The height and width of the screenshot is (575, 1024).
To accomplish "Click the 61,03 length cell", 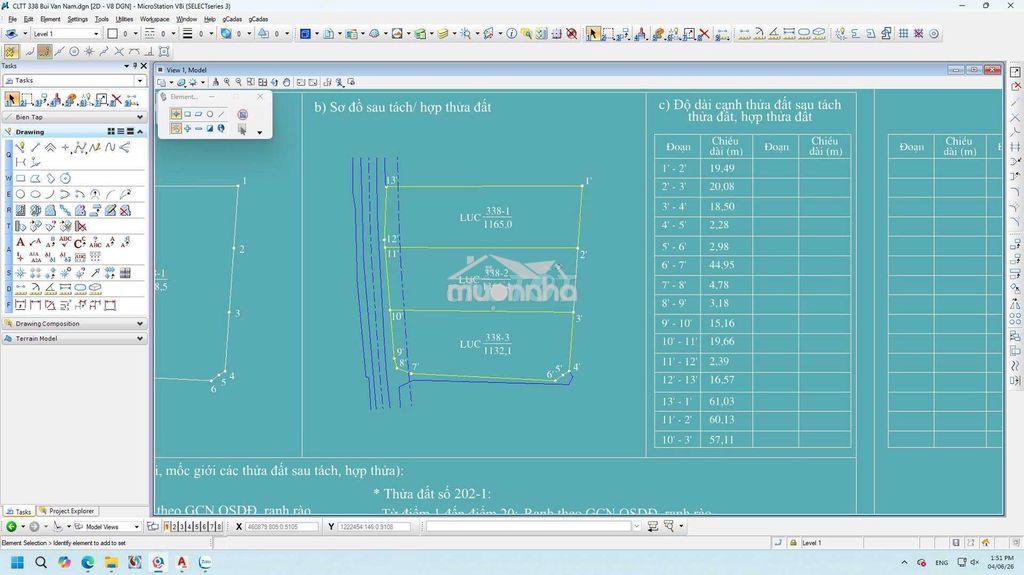I will [726, 401].
